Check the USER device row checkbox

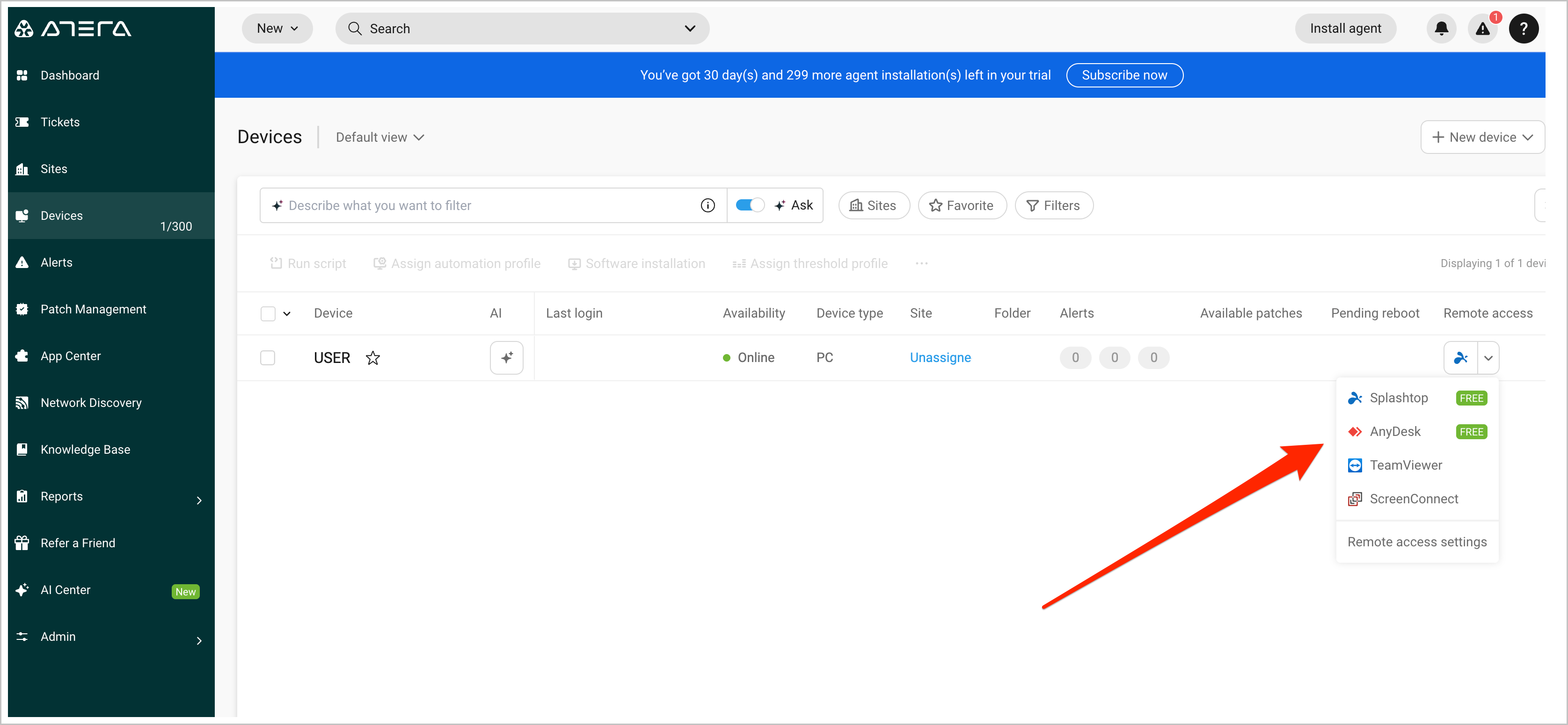click(x=268, y=358)
